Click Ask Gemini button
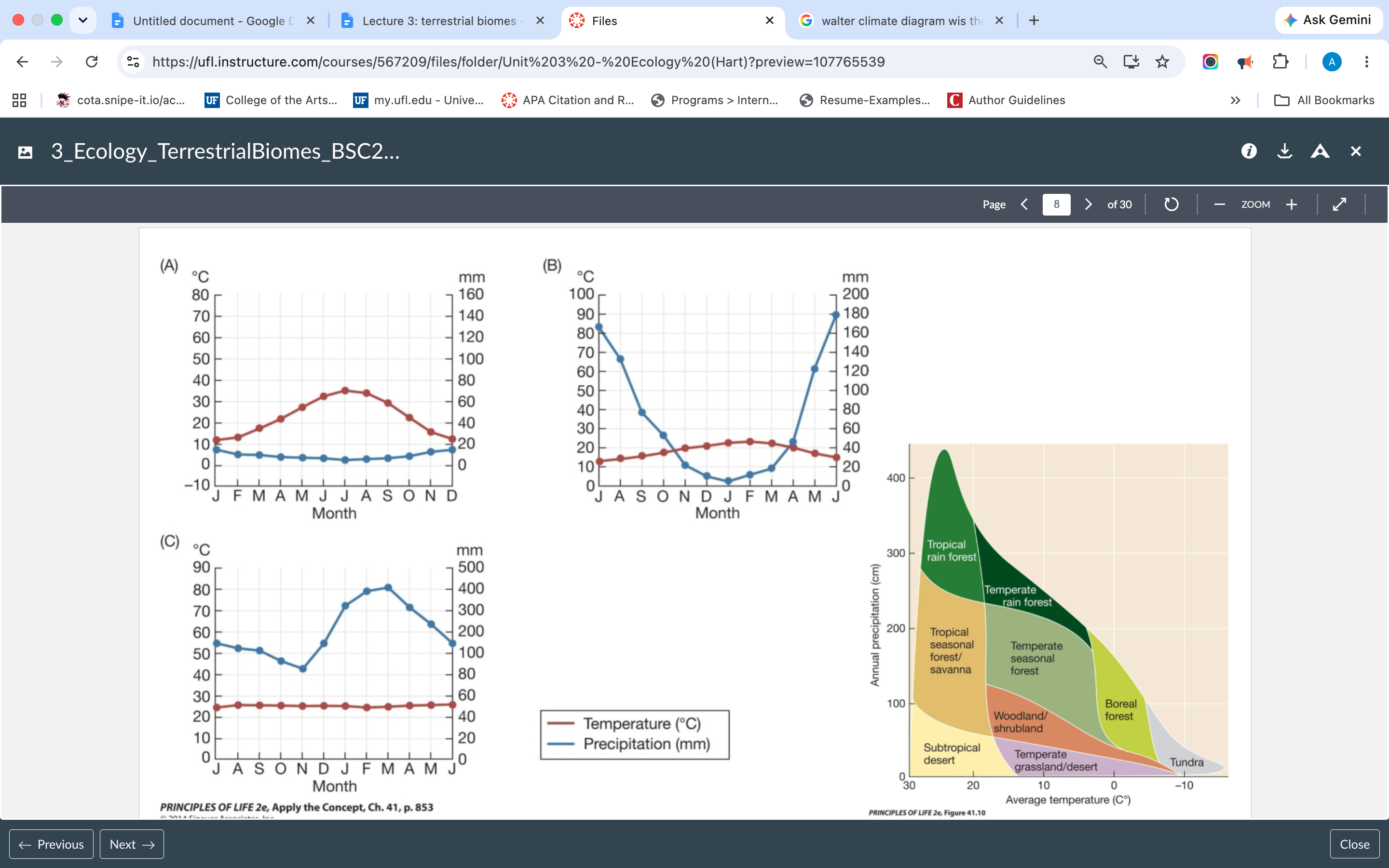Viewport: 1389px width, 868px height. click(1328, 20)
